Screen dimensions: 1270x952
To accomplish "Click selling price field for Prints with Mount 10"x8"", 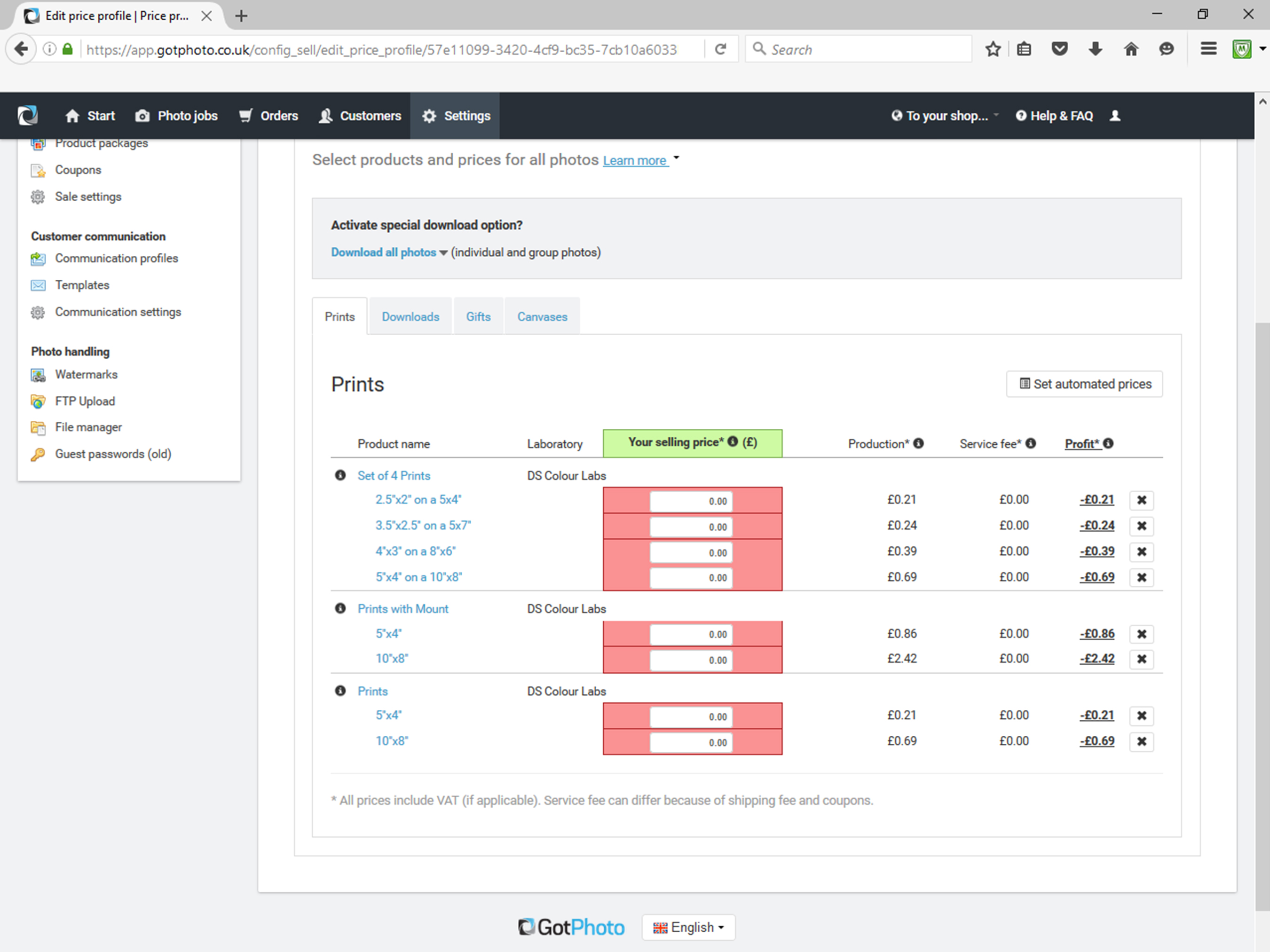I will 691,660.
